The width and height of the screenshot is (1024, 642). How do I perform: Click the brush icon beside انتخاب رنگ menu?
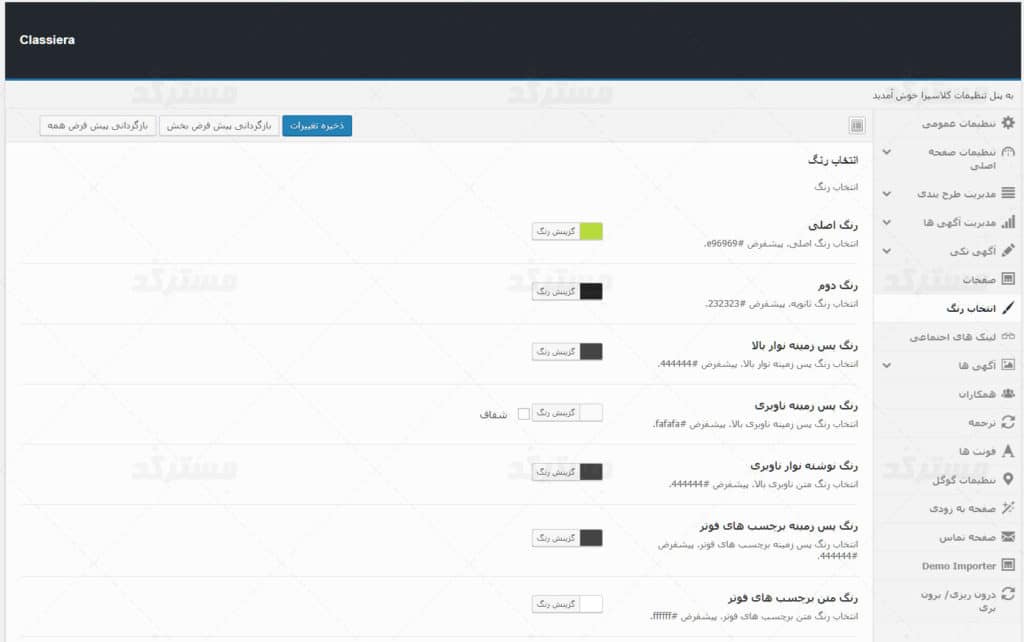[x=1008, y=307]
